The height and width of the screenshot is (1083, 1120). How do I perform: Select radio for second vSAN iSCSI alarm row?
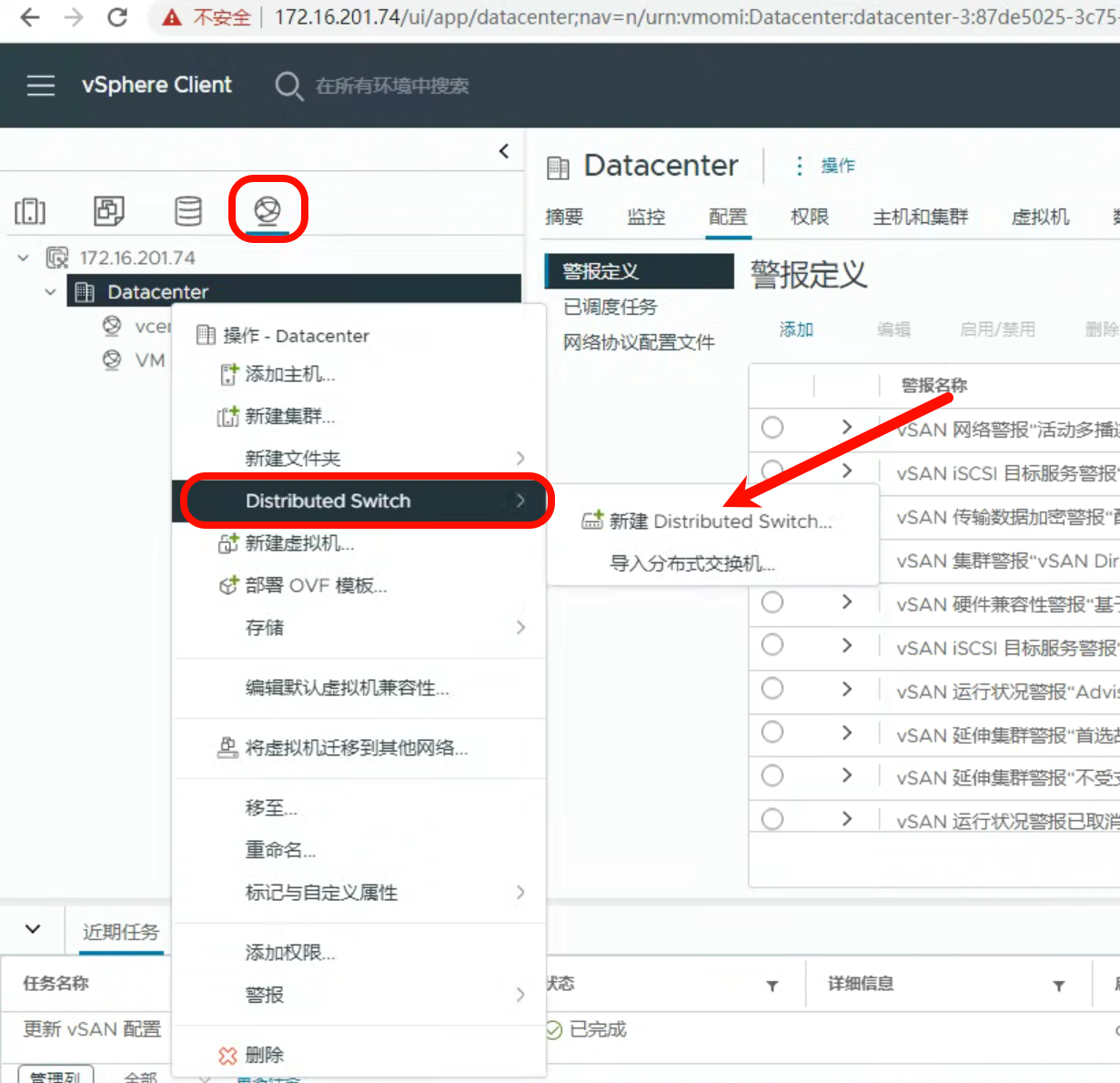coord(772,645)
